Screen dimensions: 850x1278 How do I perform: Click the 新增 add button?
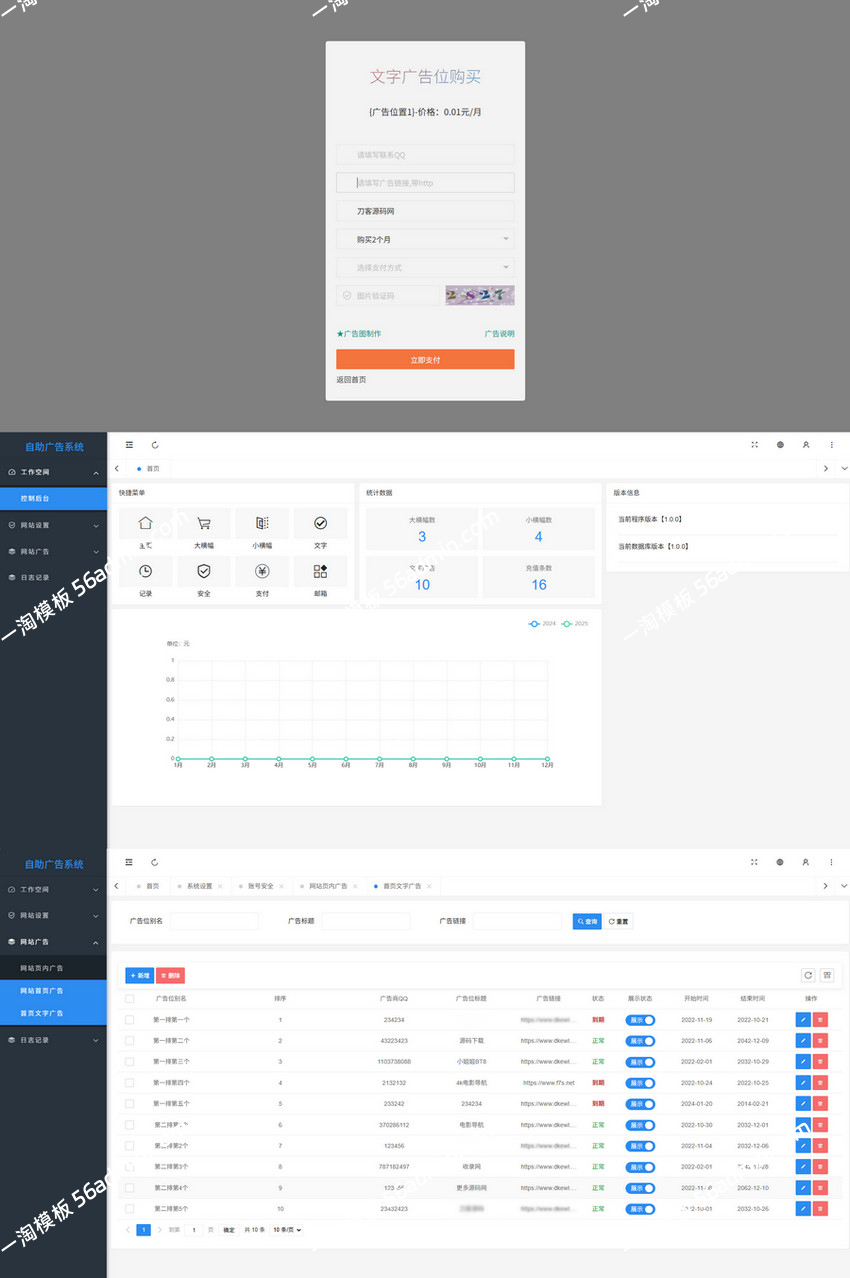tap(139, 975)
